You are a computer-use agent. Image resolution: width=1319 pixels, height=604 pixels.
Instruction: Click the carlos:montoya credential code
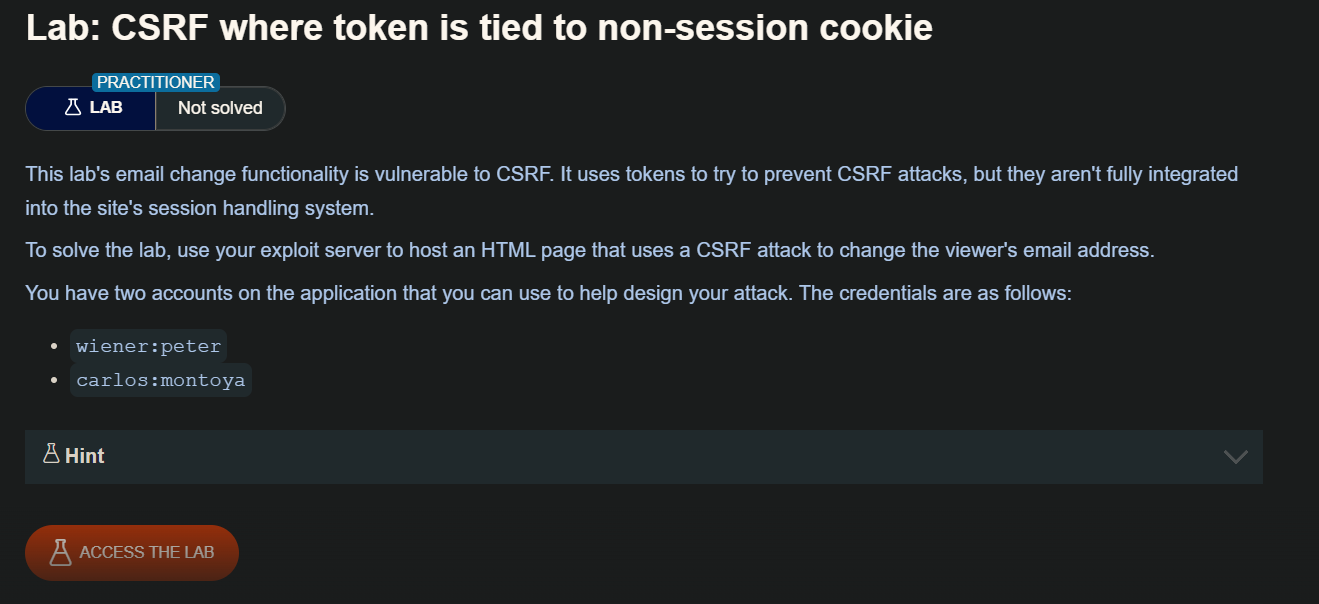coord(161,380)
